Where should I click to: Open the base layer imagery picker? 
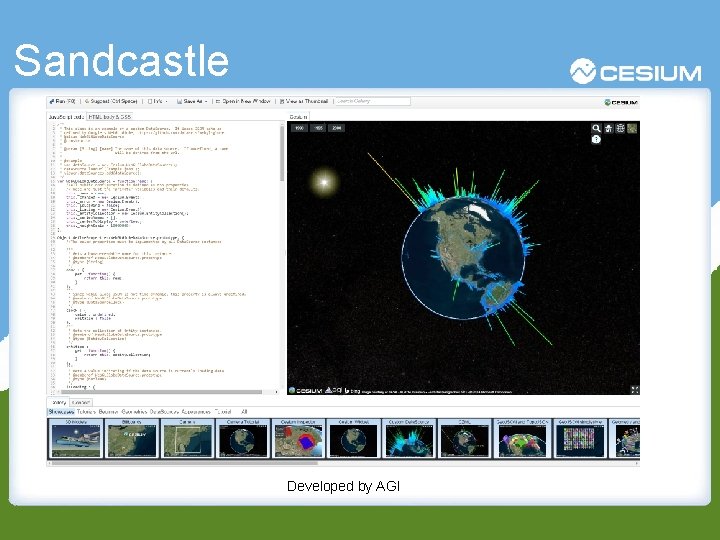pyautogui.click(x=632, y=129)
